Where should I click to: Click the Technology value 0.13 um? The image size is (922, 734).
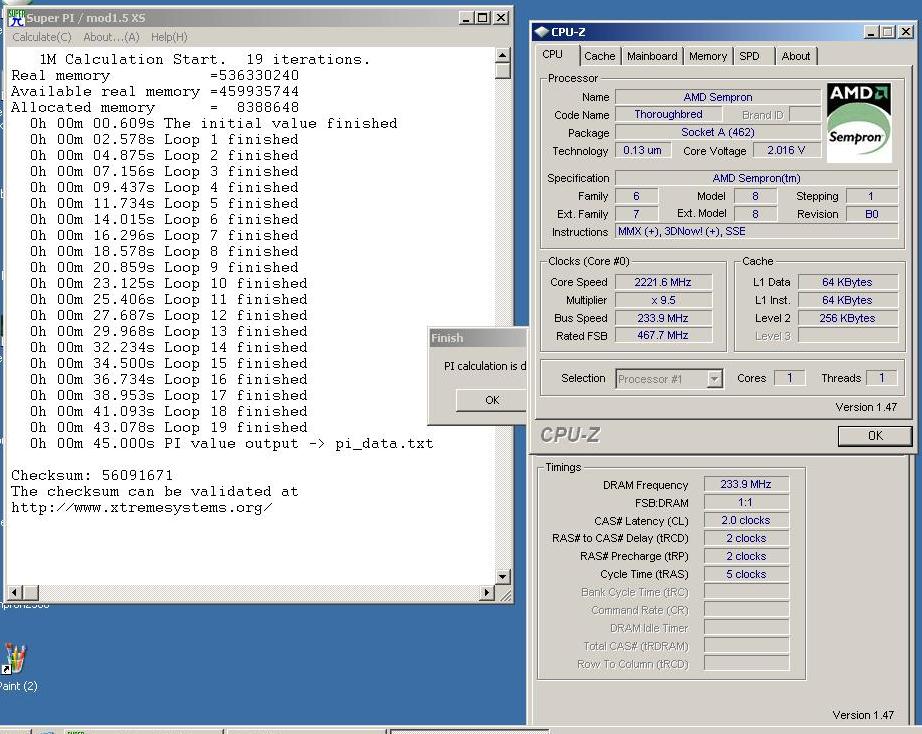click(x=643, y=151)
